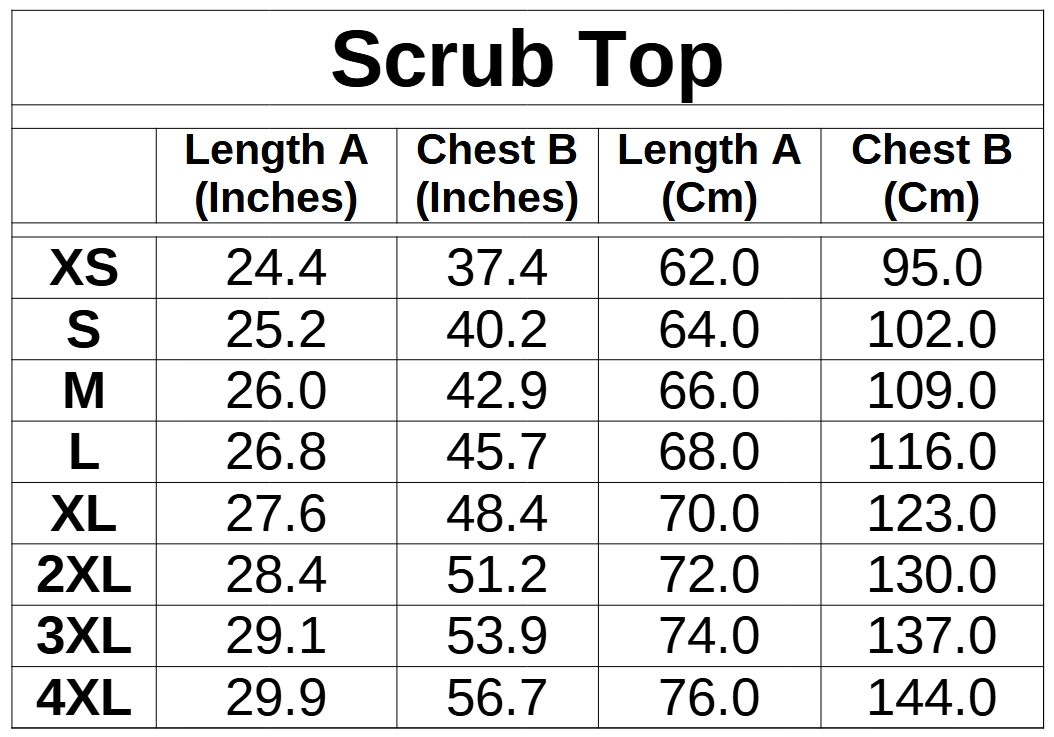The height and width of the screenshot is (737, 1054).
Task: Click the Length A (Cm) column header
Action: (x=709, y=175)
